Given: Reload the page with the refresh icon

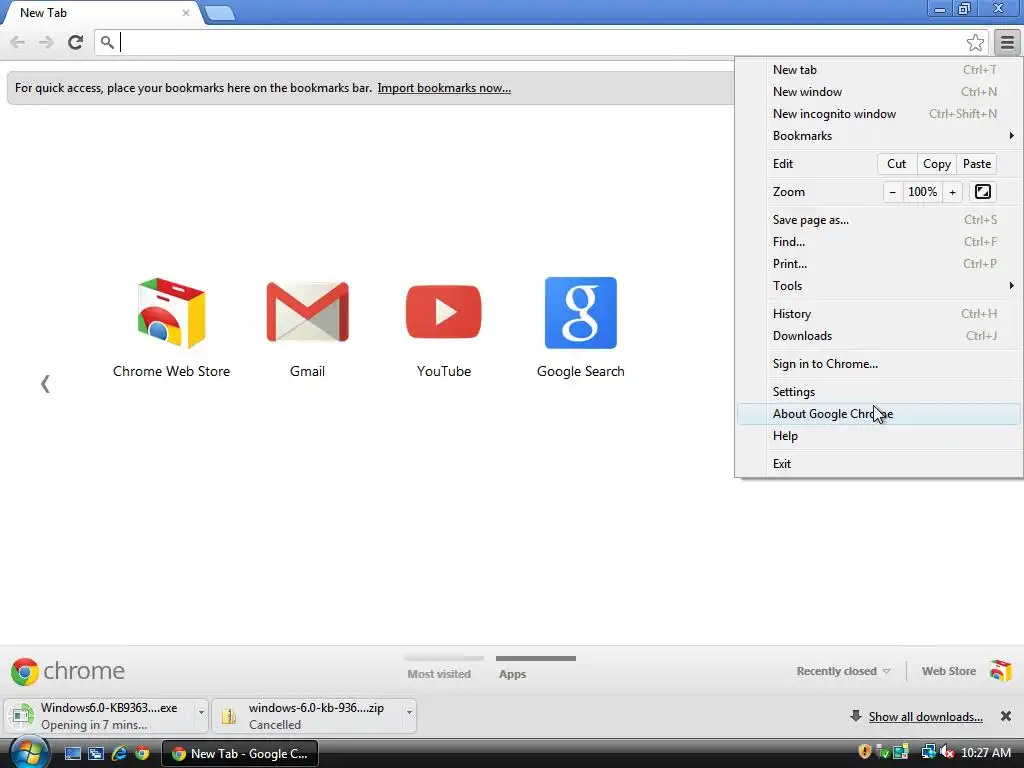Looking at the screenshot, I should point(75,42).
